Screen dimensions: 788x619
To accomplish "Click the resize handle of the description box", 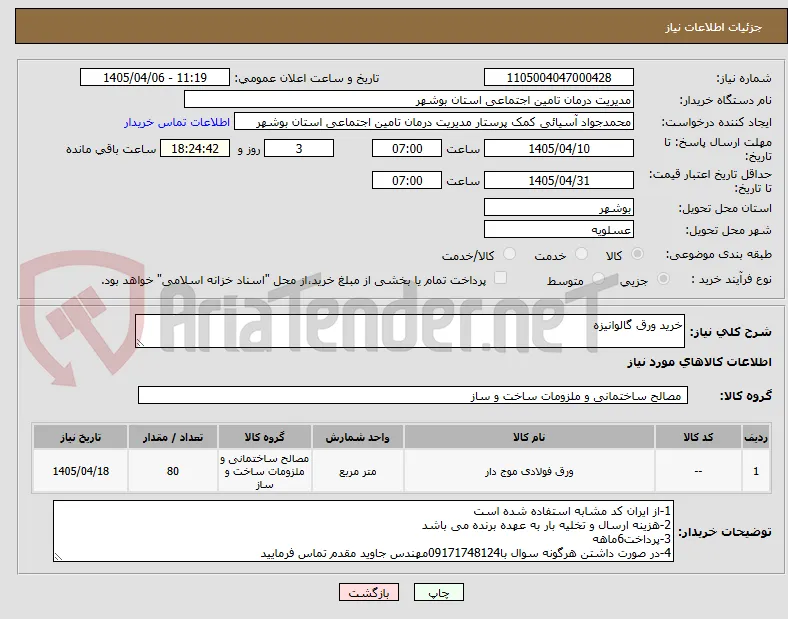I will (140, 343).
